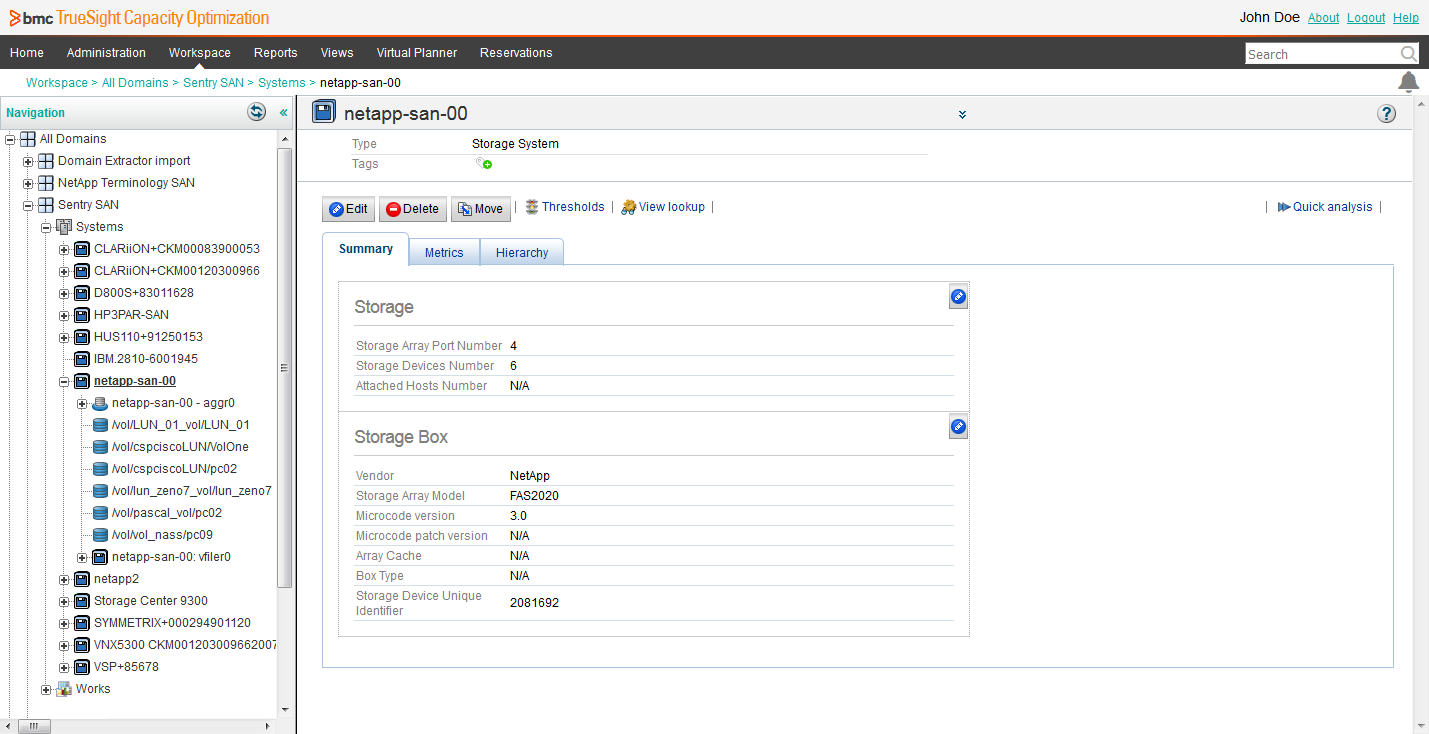Expand header details double chevron
1429x734 pixels.
962,114
